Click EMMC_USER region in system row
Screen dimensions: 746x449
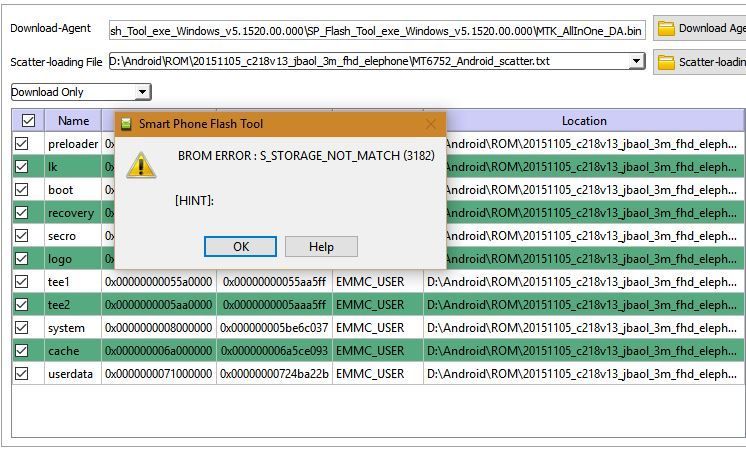pos(378,328)
